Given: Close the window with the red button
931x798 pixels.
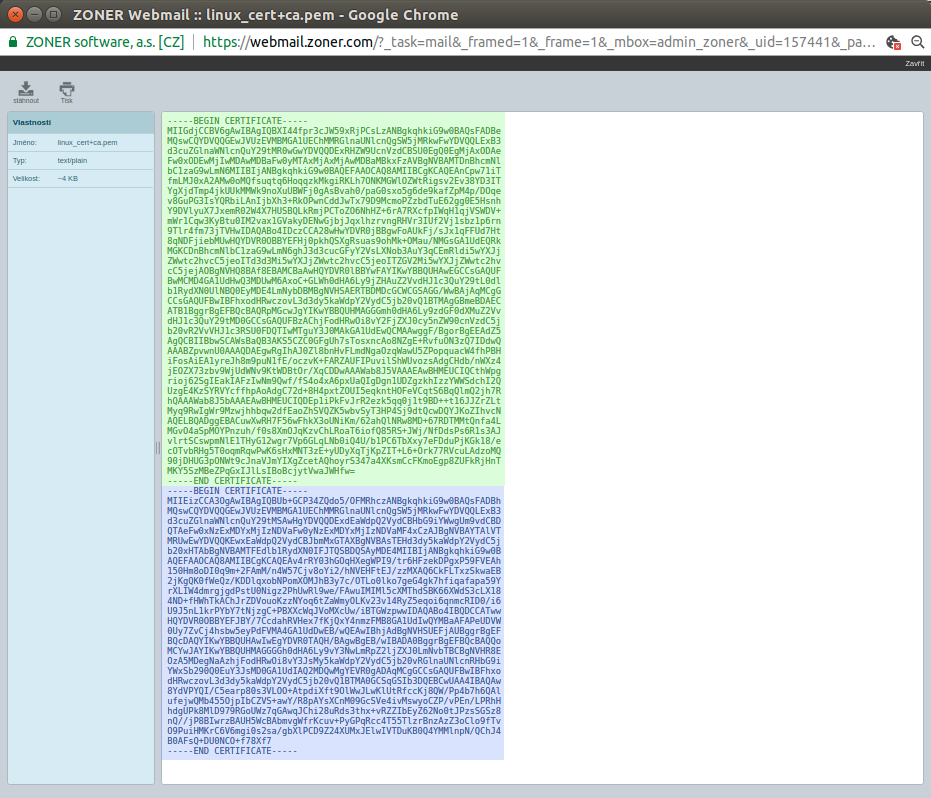Looking at the screenshot, I should [14, 15].
